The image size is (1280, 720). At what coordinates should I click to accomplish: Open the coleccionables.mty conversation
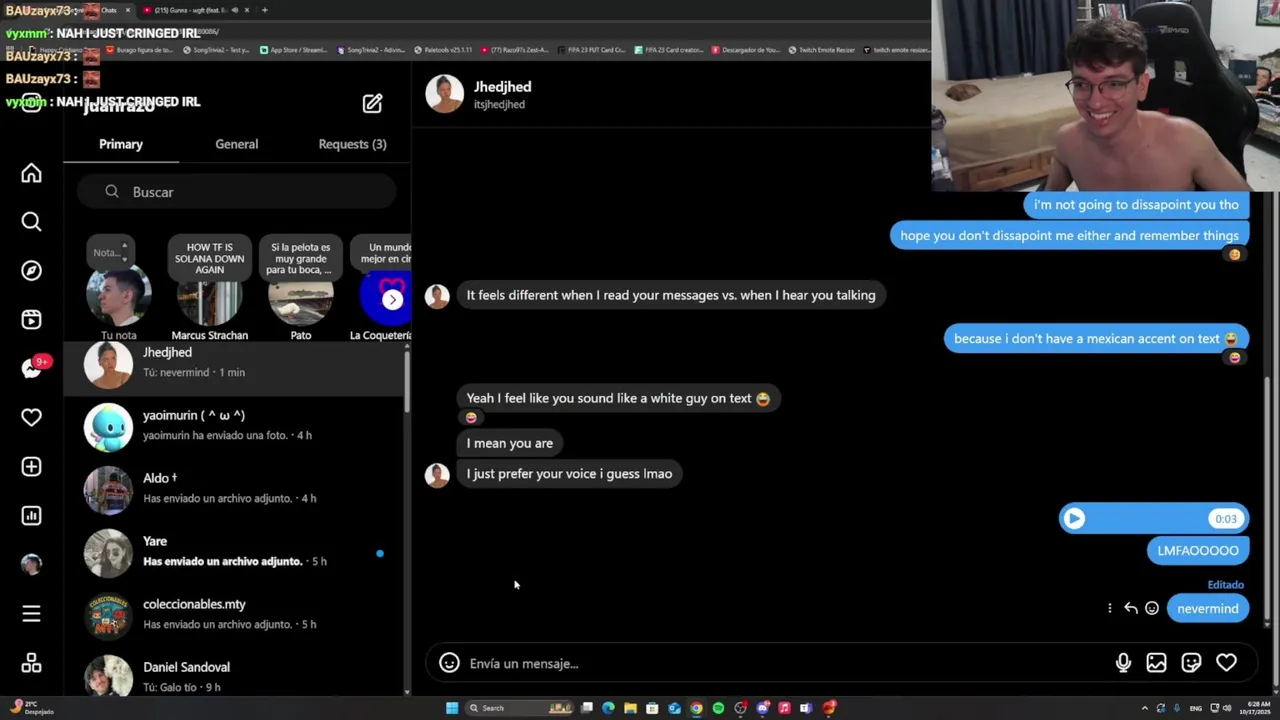[233, 615]
